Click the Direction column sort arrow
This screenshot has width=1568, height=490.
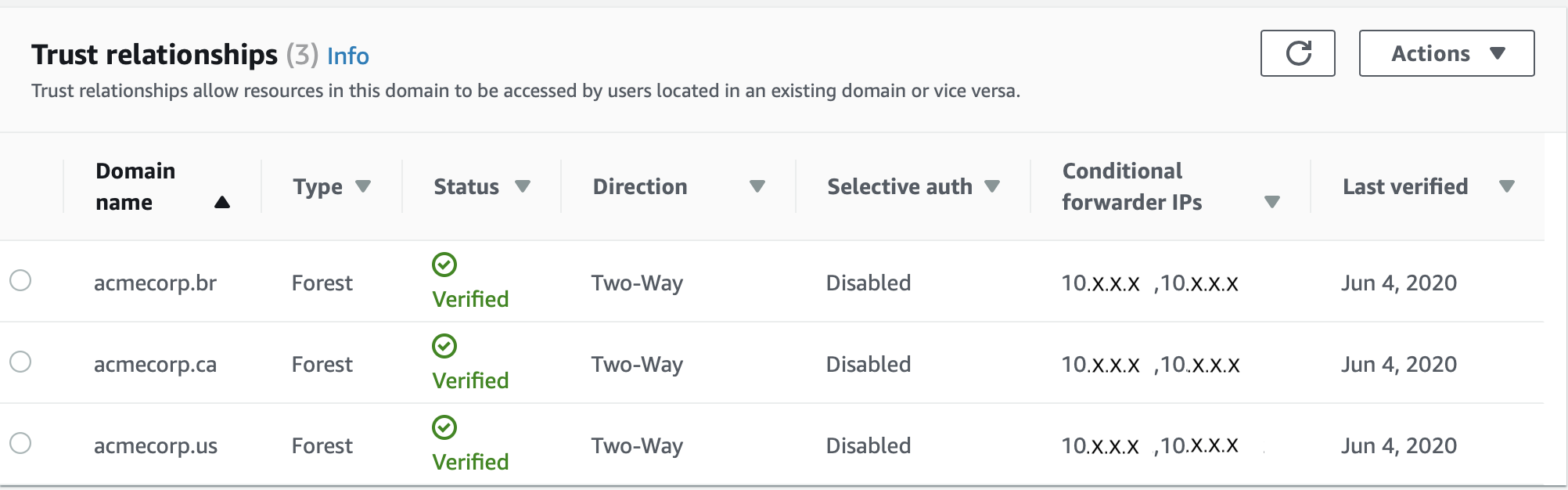click(757, 186)
